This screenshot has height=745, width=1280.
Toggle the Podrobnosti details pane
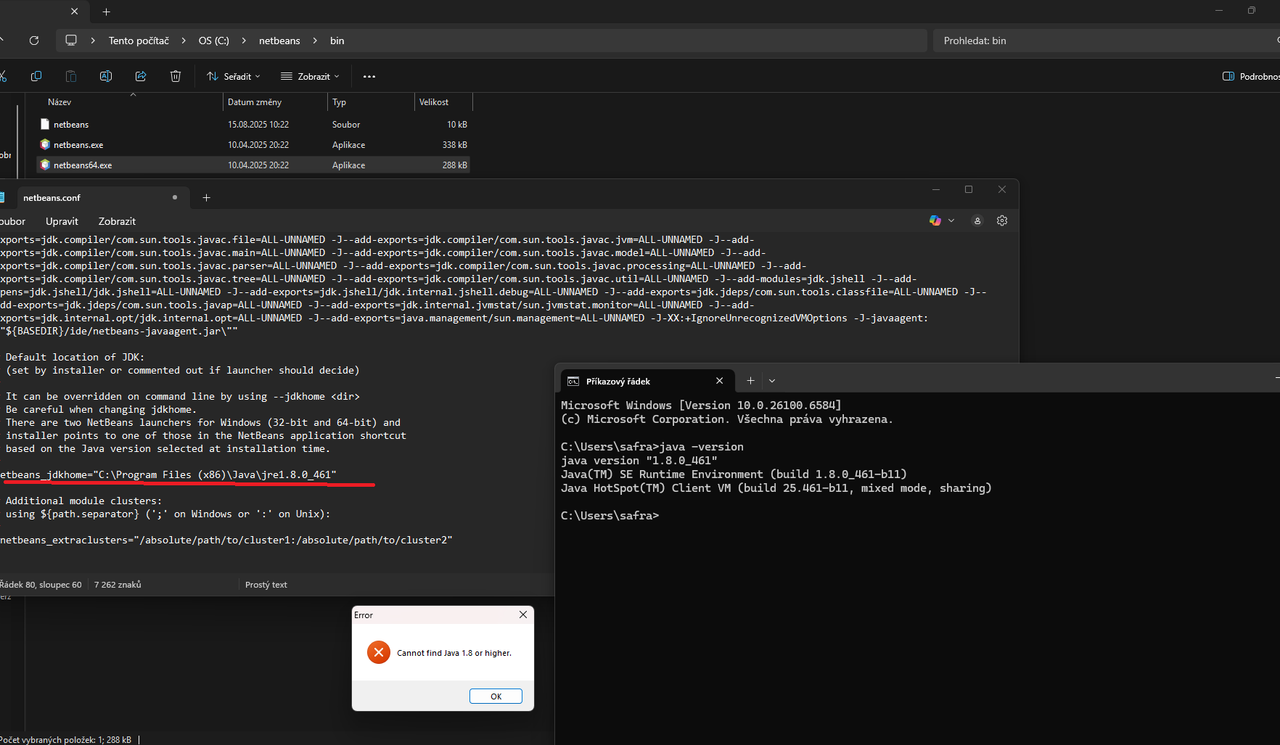click(x=1250, y=76)
